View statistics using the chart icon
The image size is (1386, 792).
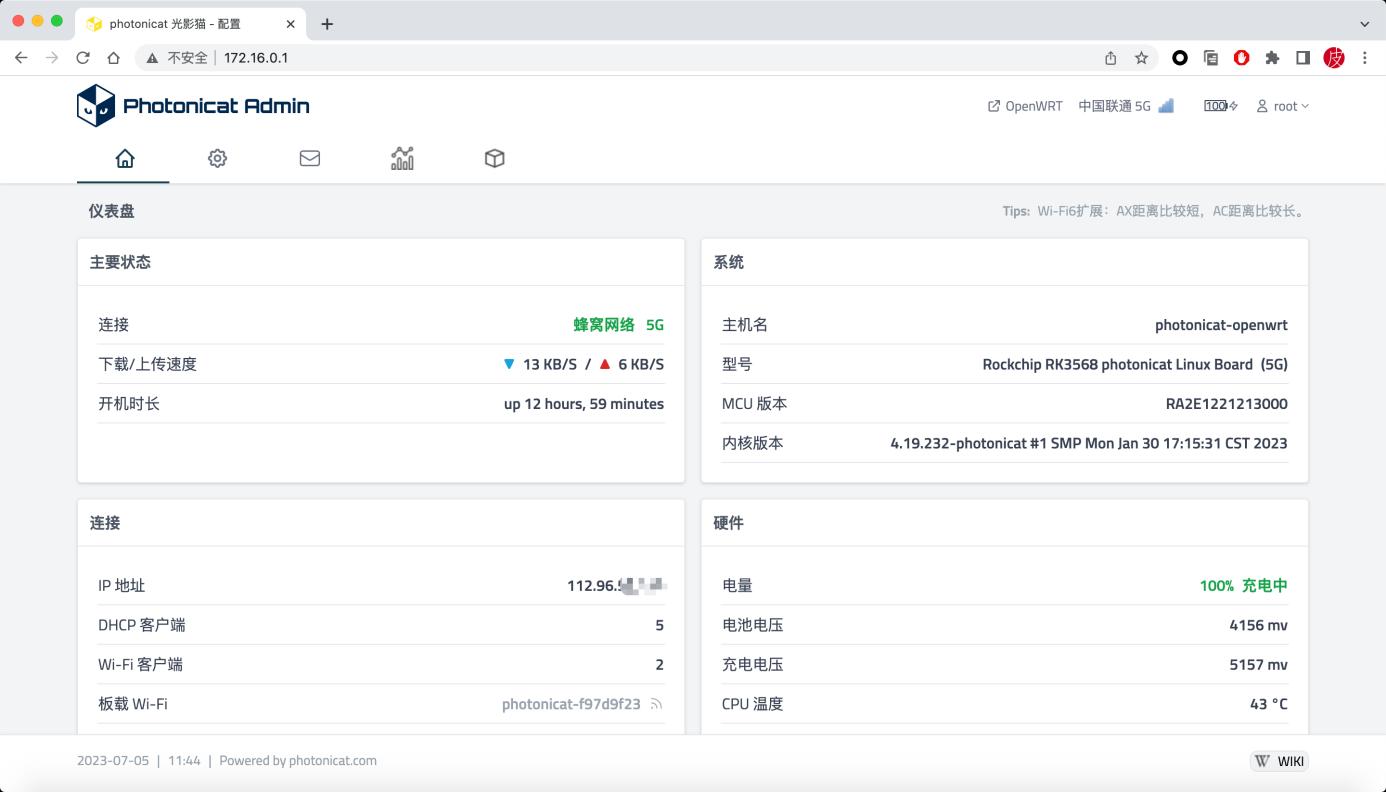point(402,158)
